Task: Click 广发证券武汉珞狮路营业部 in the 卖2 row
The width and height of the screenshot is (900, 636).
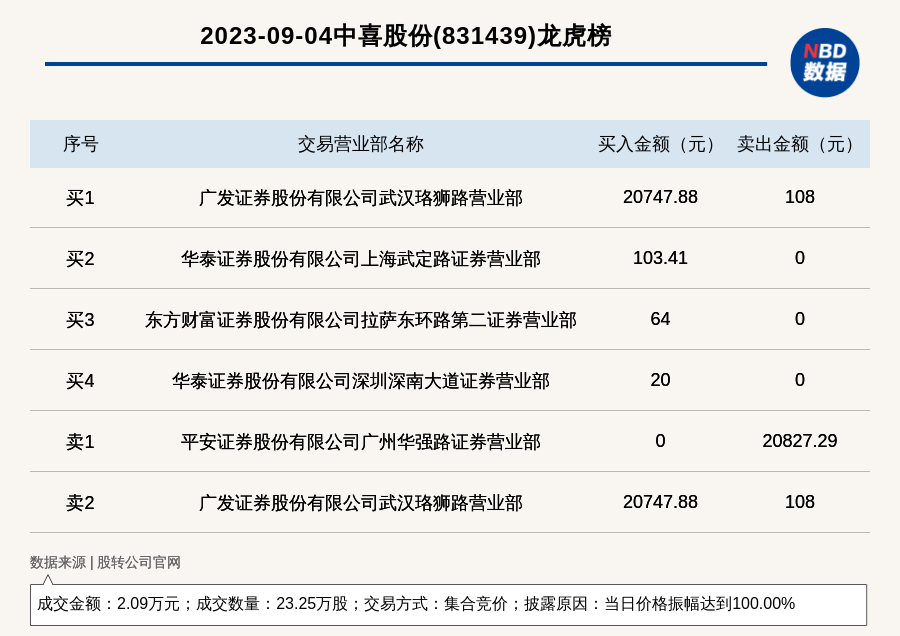Action: click(x=360, y=503)
